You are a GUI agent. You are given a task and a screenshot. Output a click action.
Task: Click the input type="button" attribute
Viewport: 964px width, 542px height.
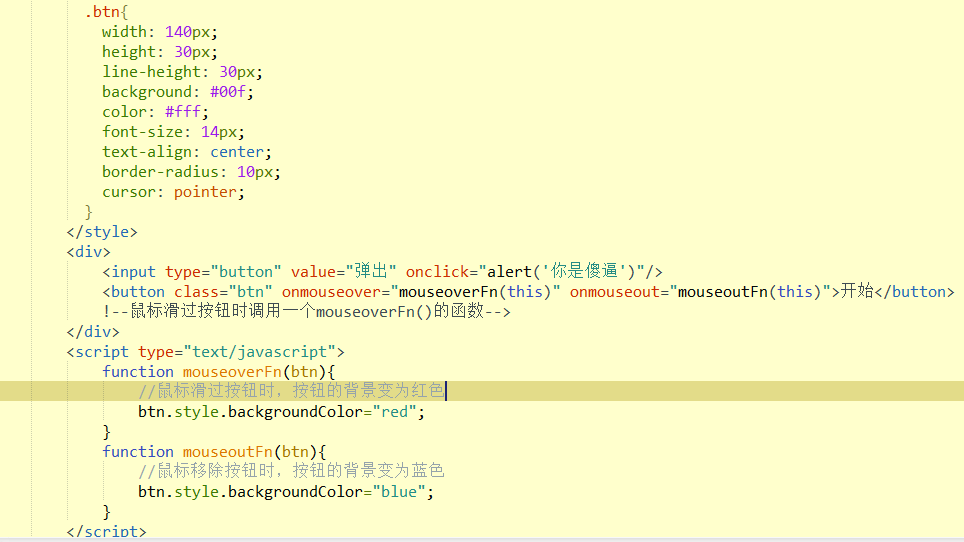pos(223,272)
